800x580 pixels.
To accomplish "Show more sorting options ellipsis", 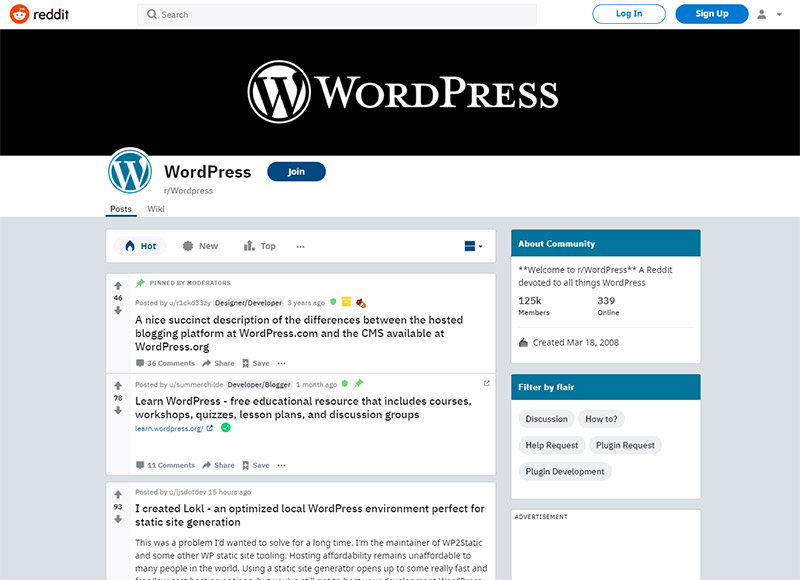I will pyautogui.click(x=301, y=246).
